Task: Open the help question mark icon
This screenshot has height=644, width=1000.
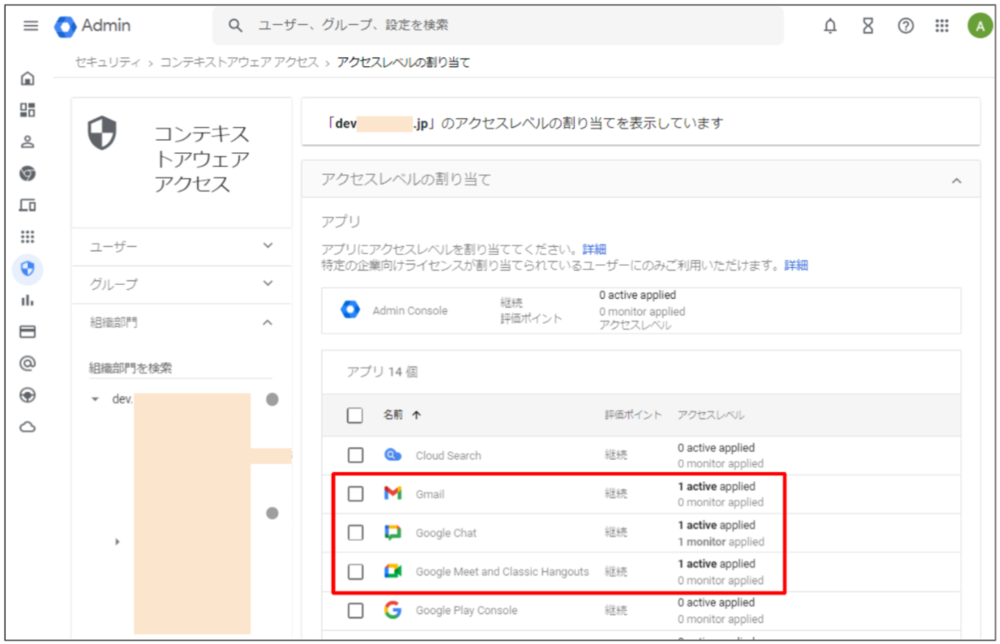Action: click(905, 26)
